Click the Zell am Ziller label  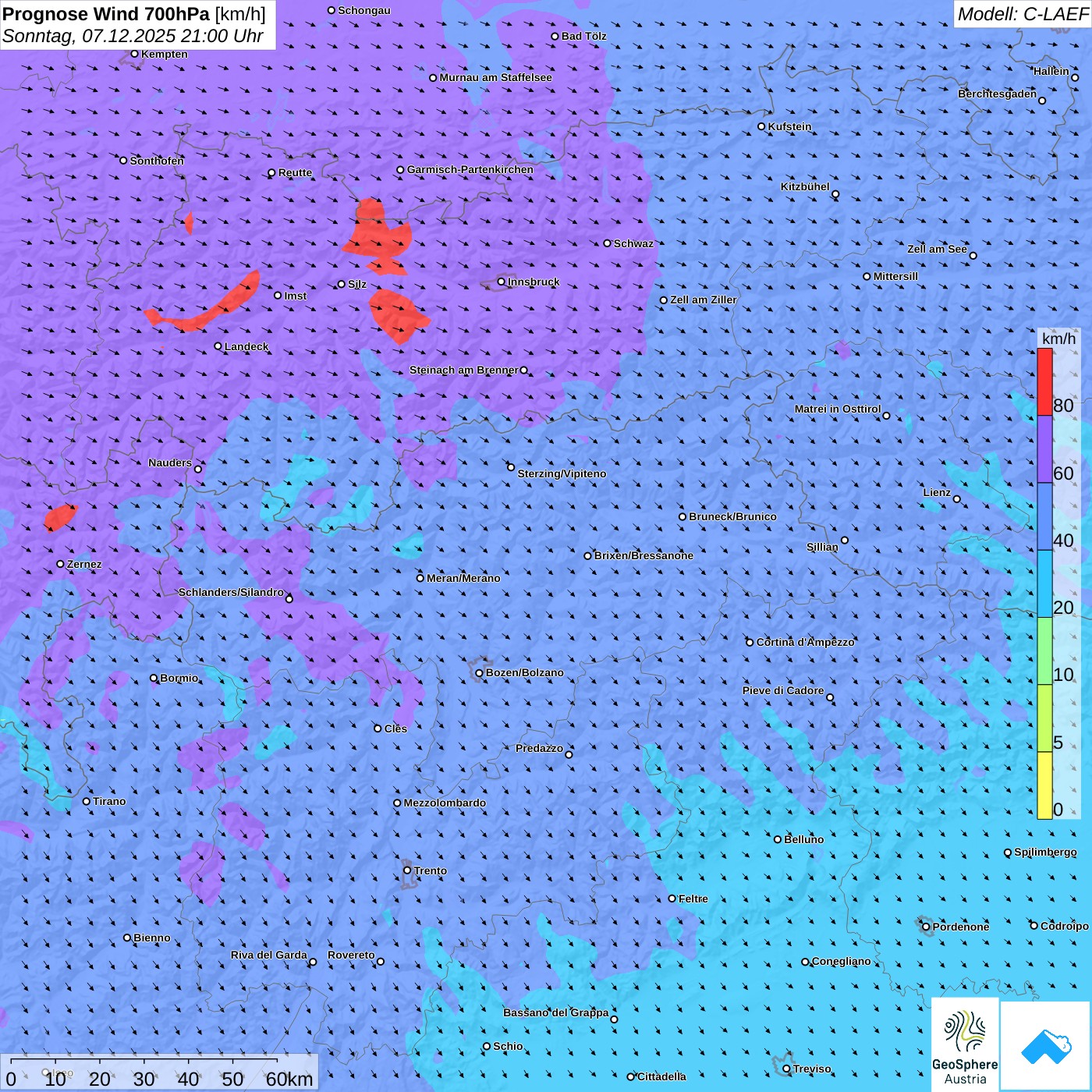[704, 300]
